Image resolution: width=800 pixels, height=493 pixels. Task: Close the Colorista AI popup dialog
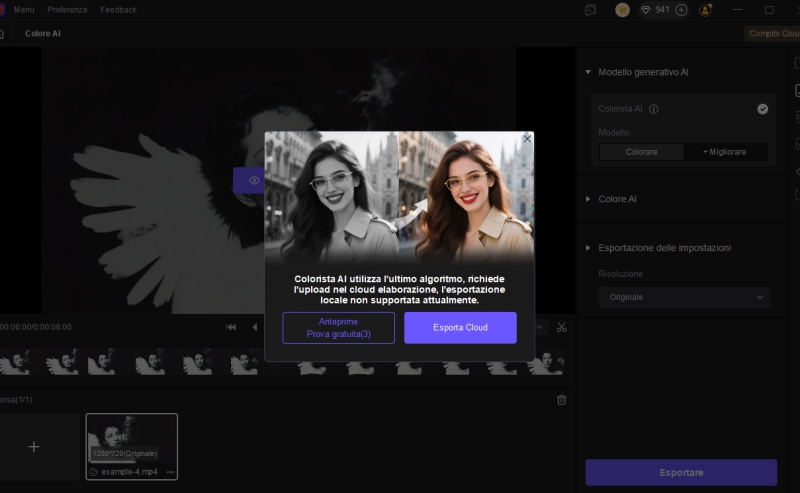527,139
